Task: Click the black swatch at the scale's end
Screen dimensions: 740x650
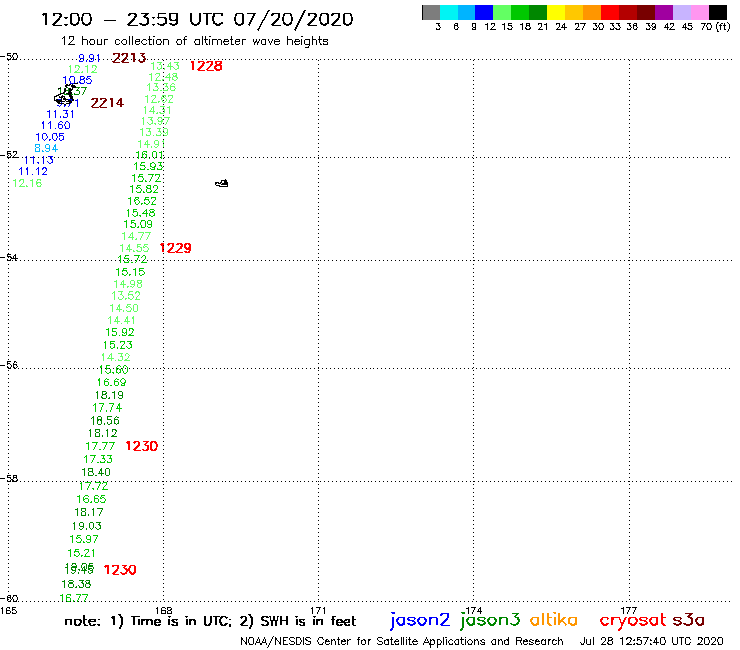Action: click(x=717, y=12)
